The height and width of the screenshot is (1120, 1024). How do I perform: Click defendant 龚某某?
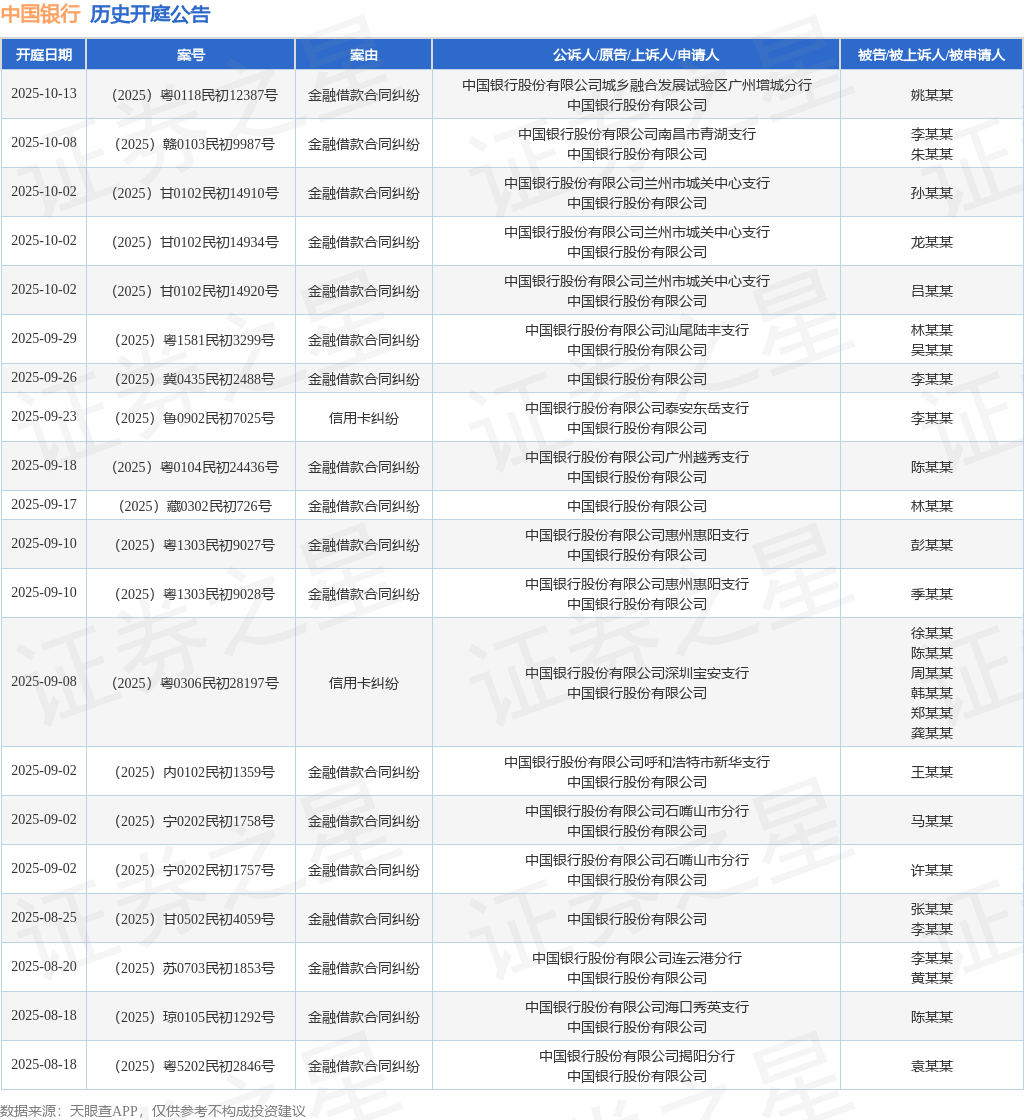click(x=931, y=733)
